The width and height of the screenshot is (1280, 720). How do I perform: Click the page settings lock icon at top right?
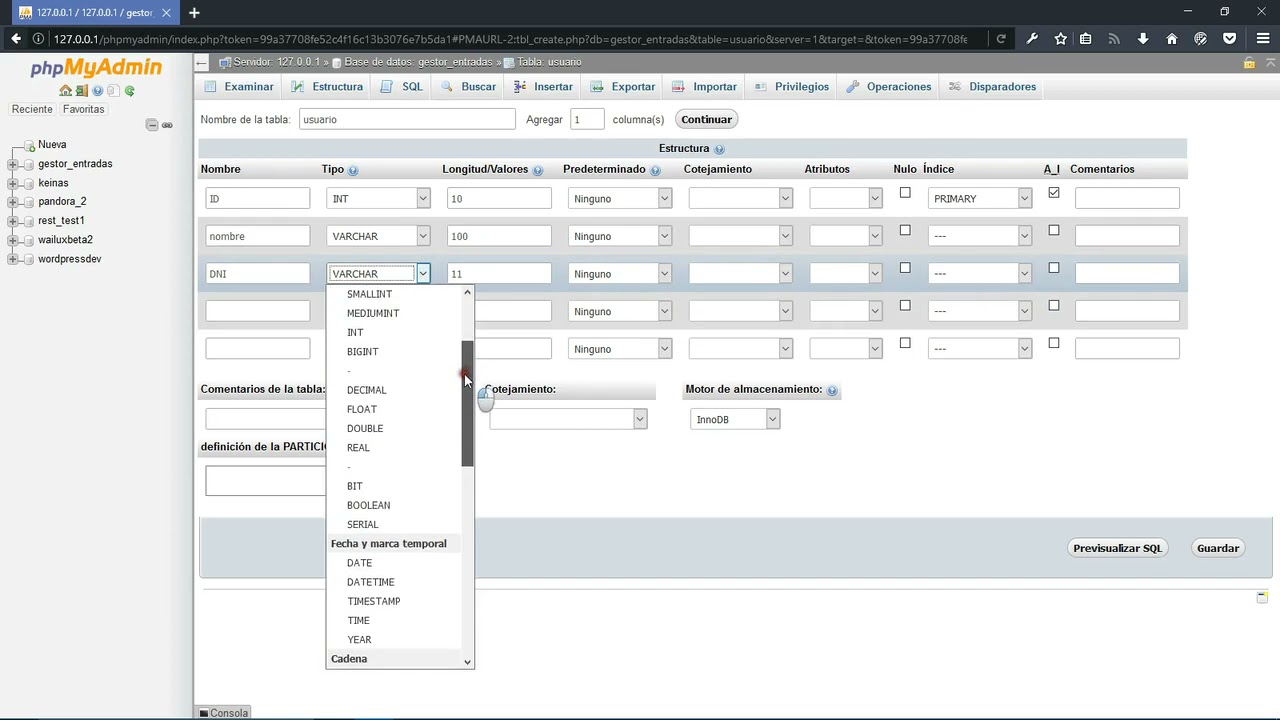tap(1249, 62)
